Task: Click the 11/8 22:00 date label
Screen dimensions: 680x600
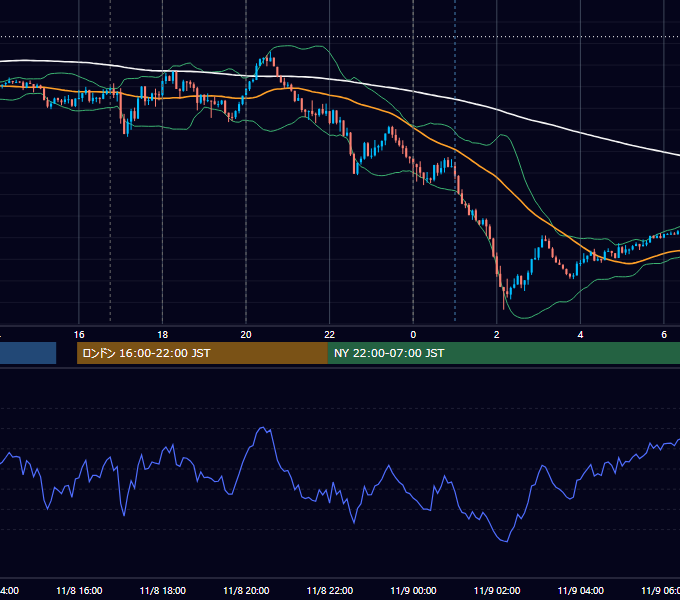Action: [x=330, y=591]
